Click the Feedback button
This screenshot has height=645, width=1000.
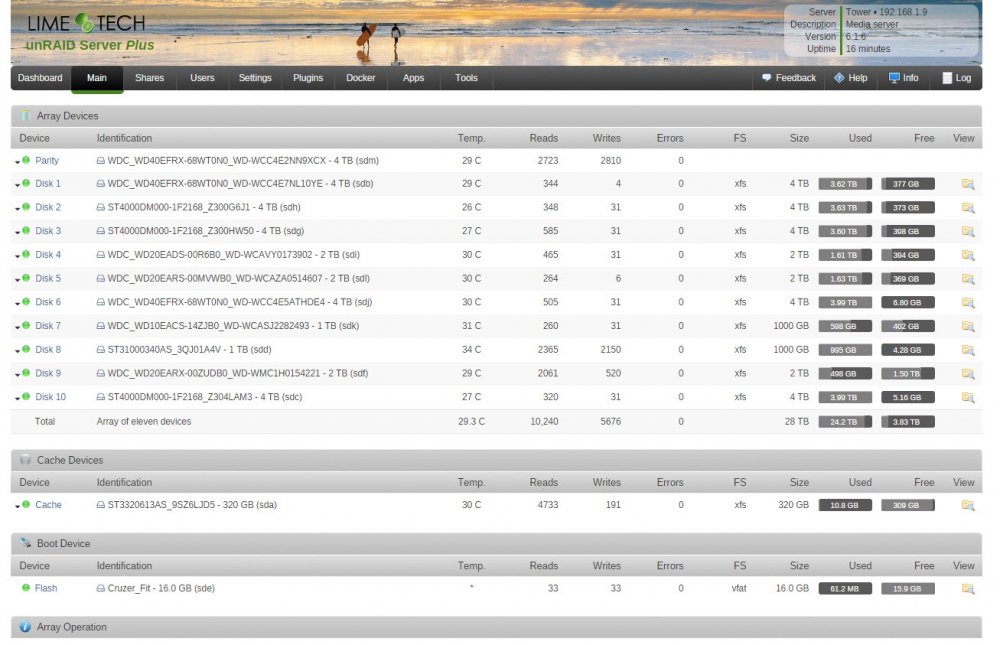pos(789,78)
